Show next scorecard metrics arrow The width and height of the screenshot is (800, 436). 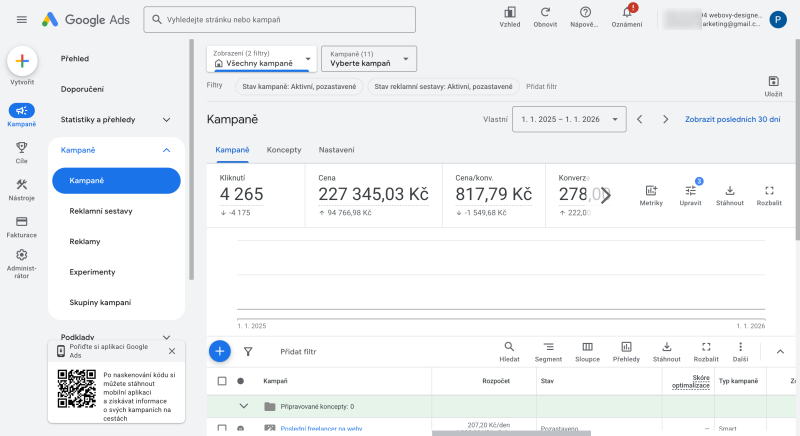[606, 195]
